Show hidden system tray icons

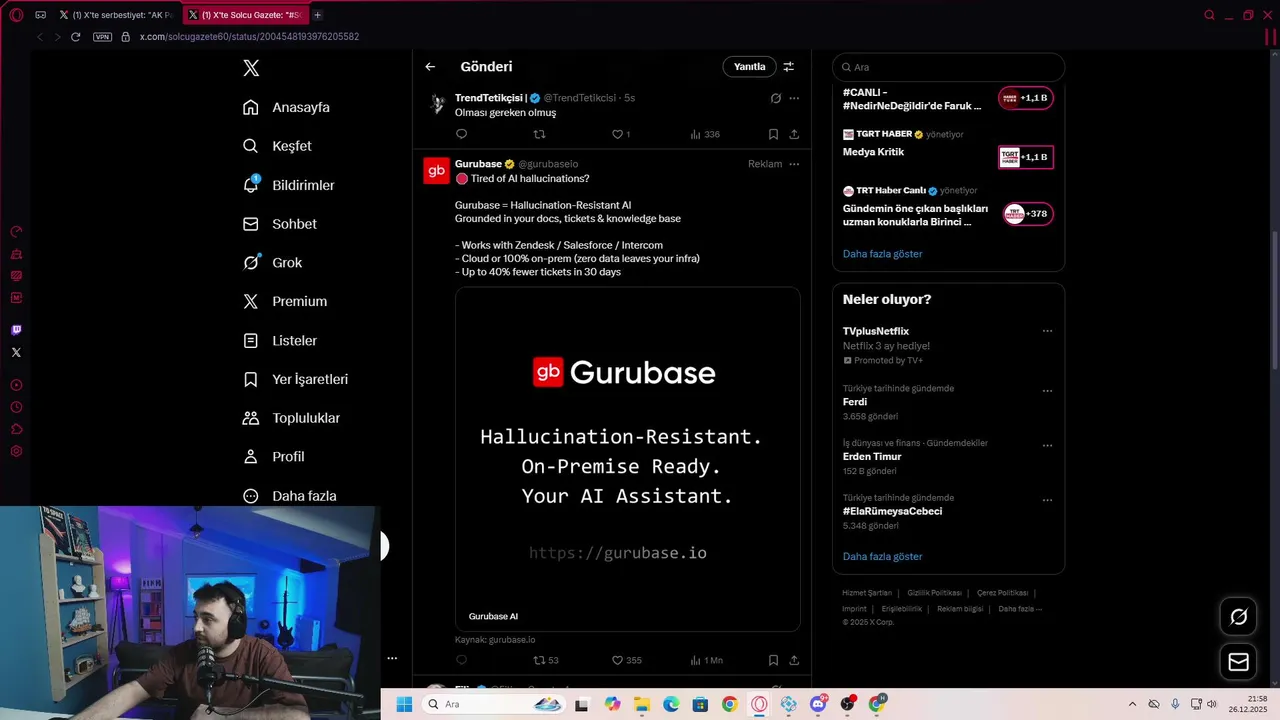coord(1132,704)
